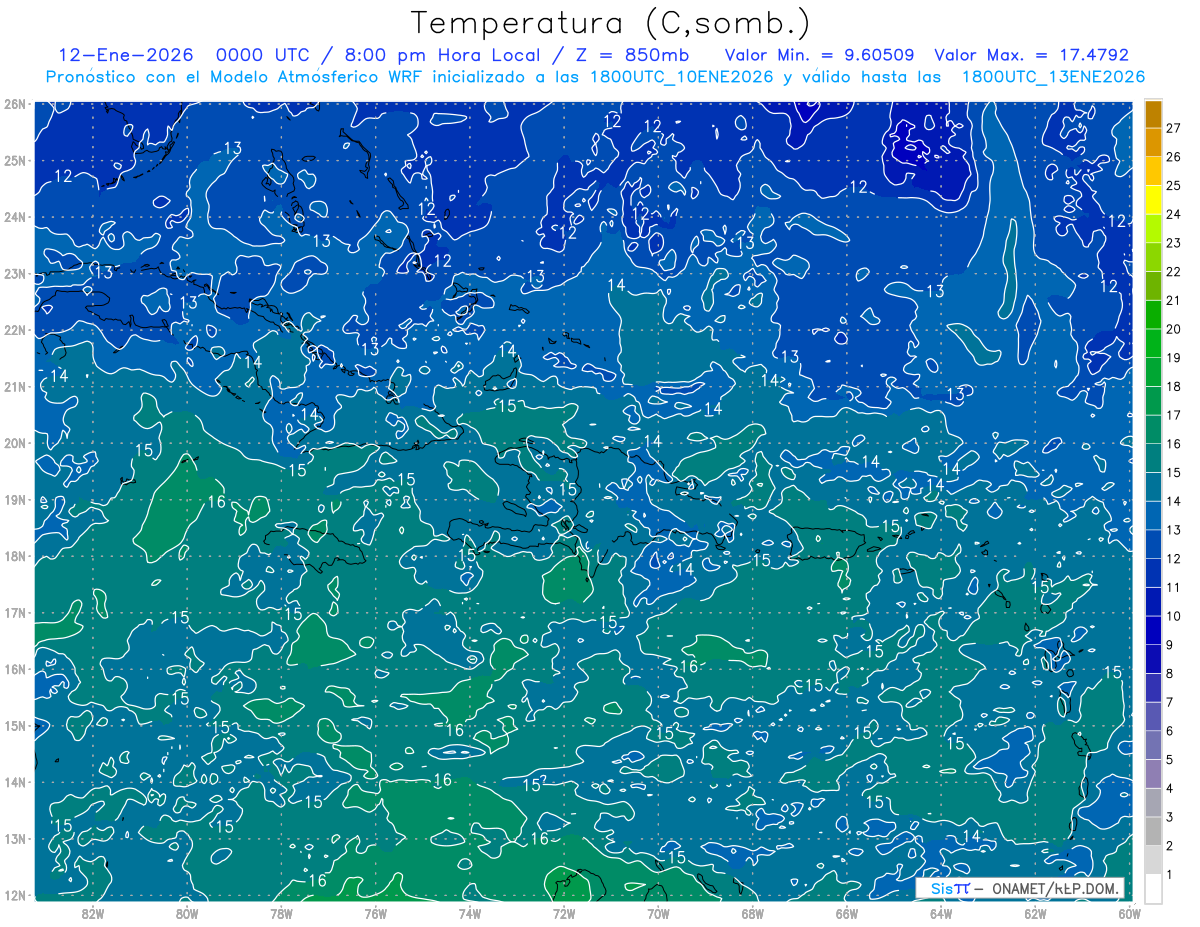Click the 72W longitude axis label

(564, 914)
